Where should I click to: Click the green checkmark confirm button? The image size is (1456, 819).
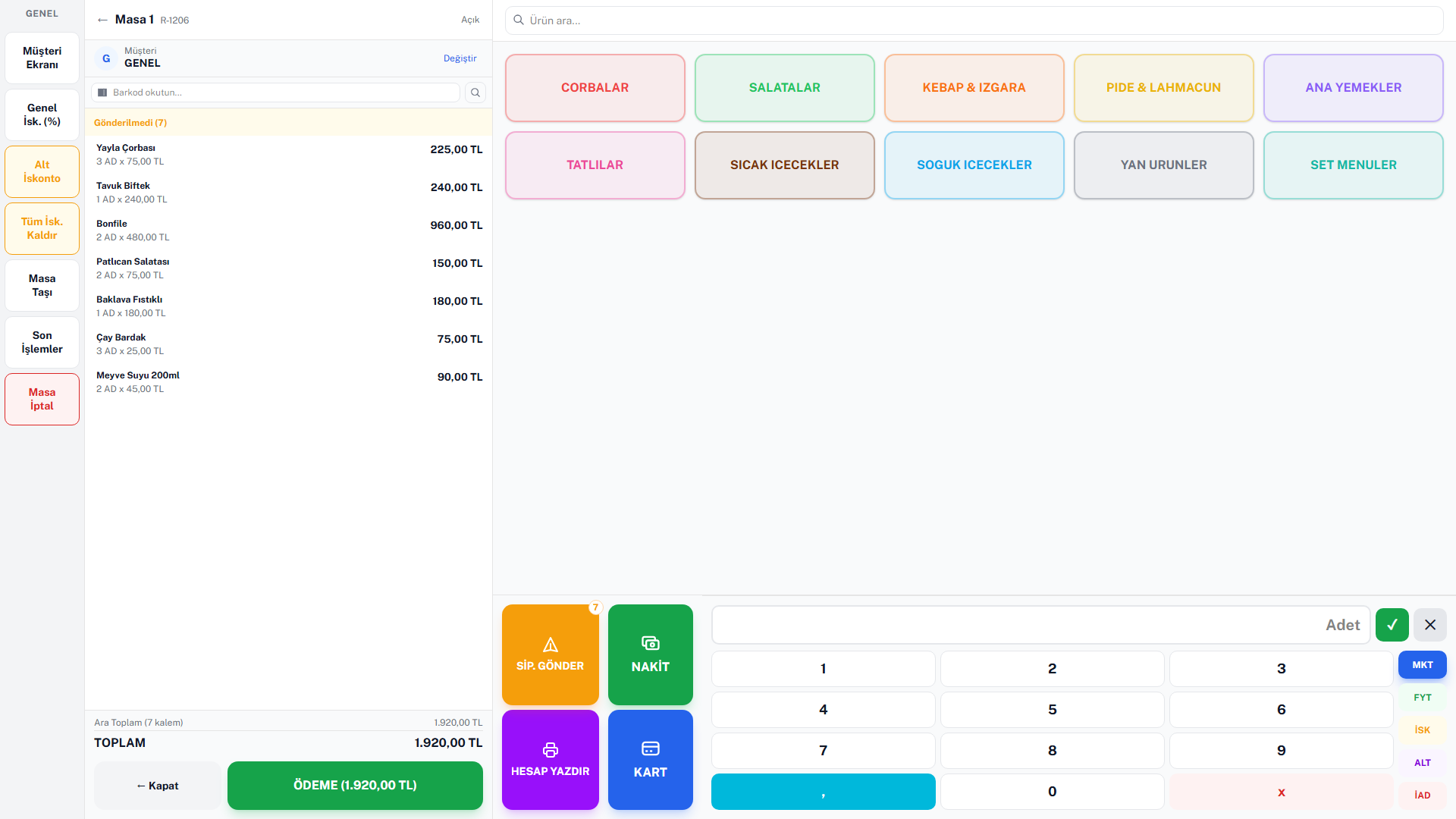1392,625
